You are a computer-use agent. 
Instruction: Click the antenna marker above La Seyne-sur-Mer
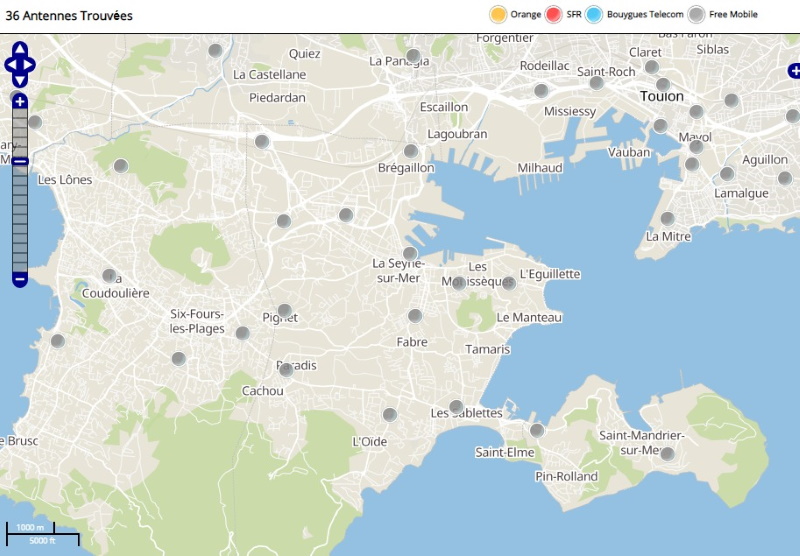point(410,253)
